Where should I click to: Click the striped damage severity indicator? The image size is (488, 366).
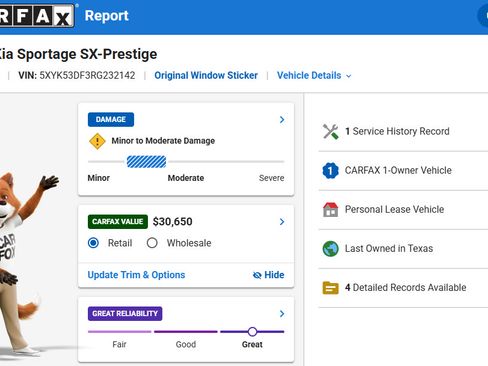(x=146, y=162)
